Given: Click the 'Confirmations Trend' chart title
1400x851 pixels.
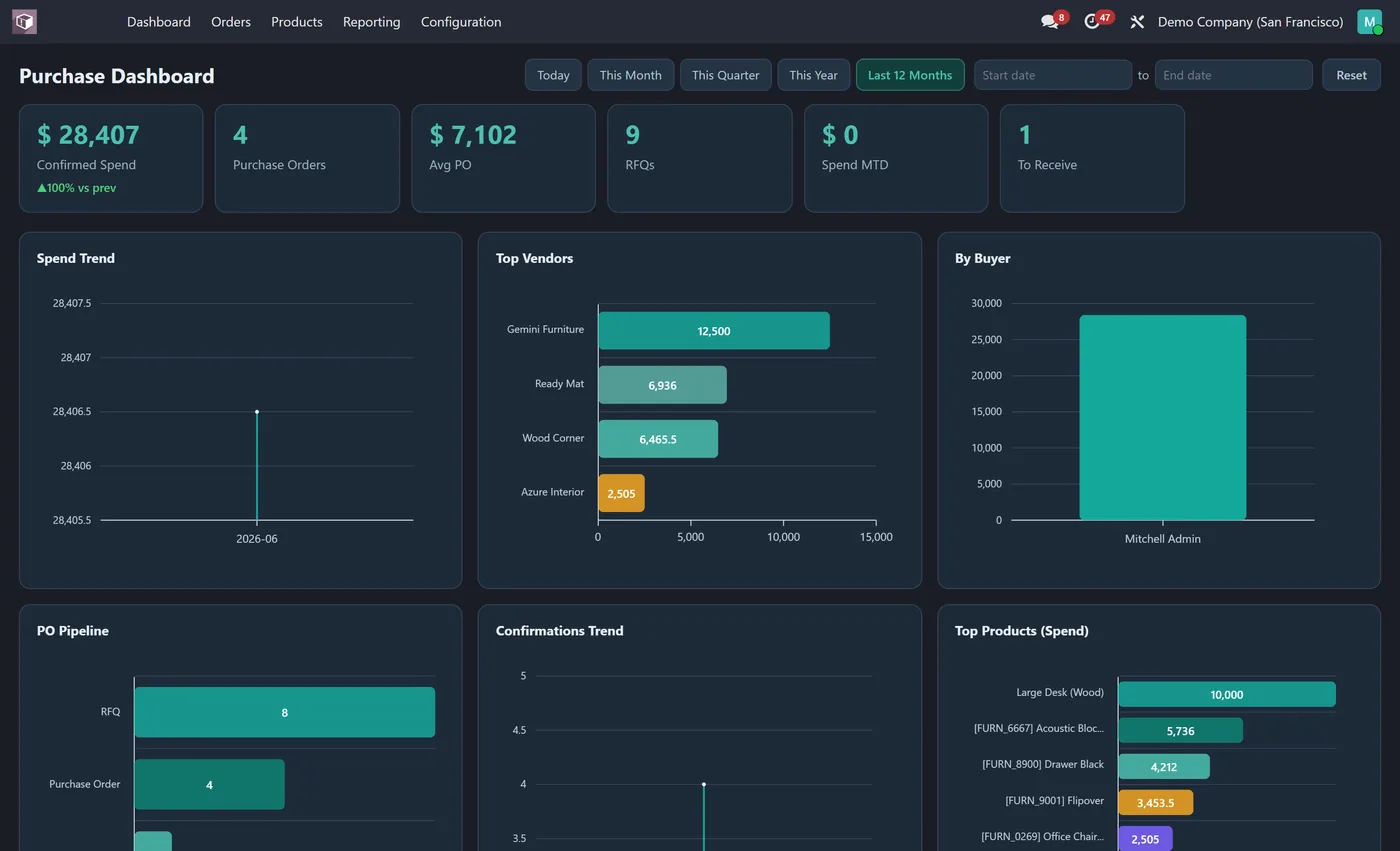Looking at the screenshot, I should (560, 631).
